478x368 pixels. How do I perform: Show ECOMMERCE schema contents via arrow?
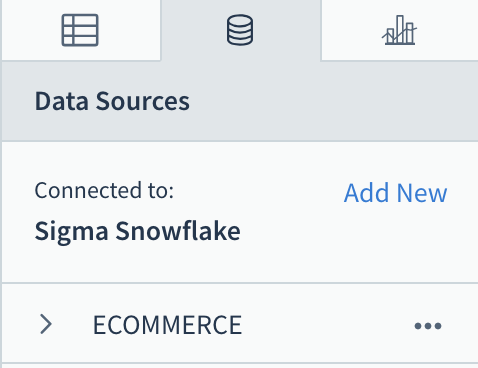tap(46, 324)
